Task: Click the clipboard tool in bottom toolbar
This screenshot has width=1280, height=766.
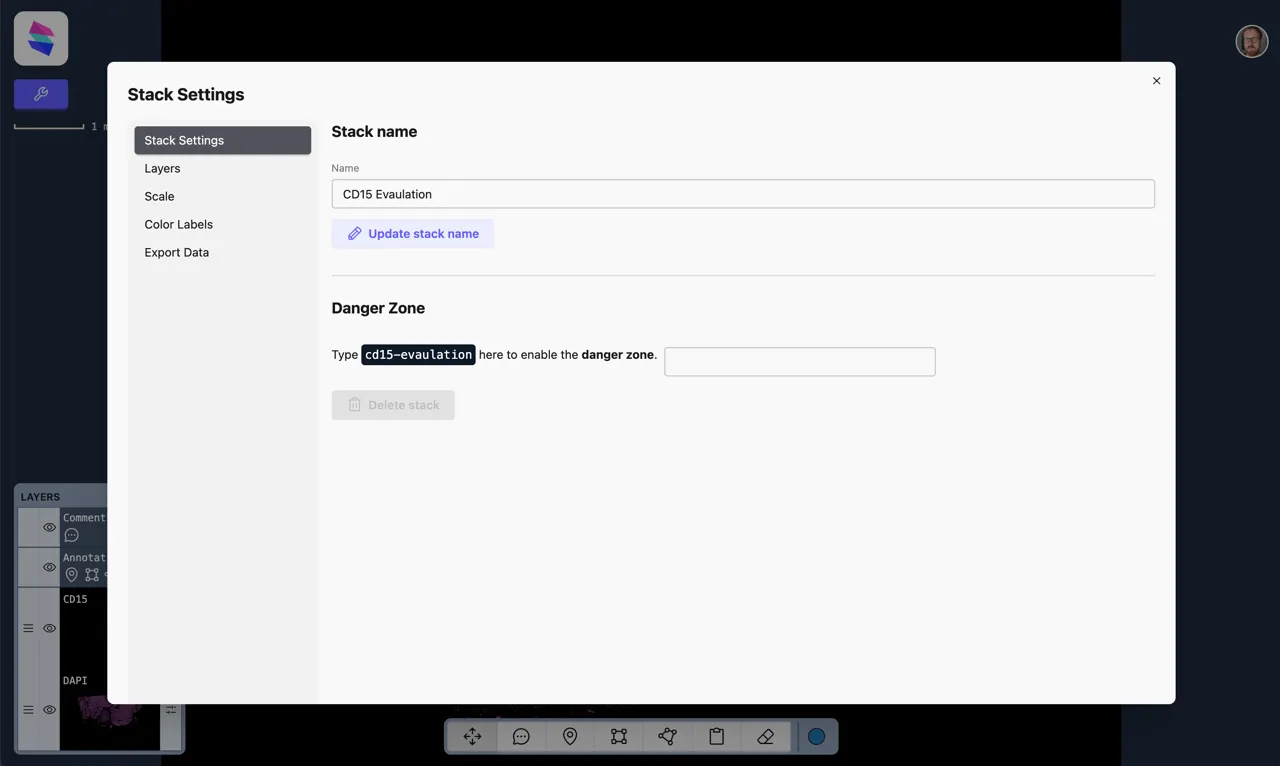Action: pyautogui.click(x=717, y=737)
